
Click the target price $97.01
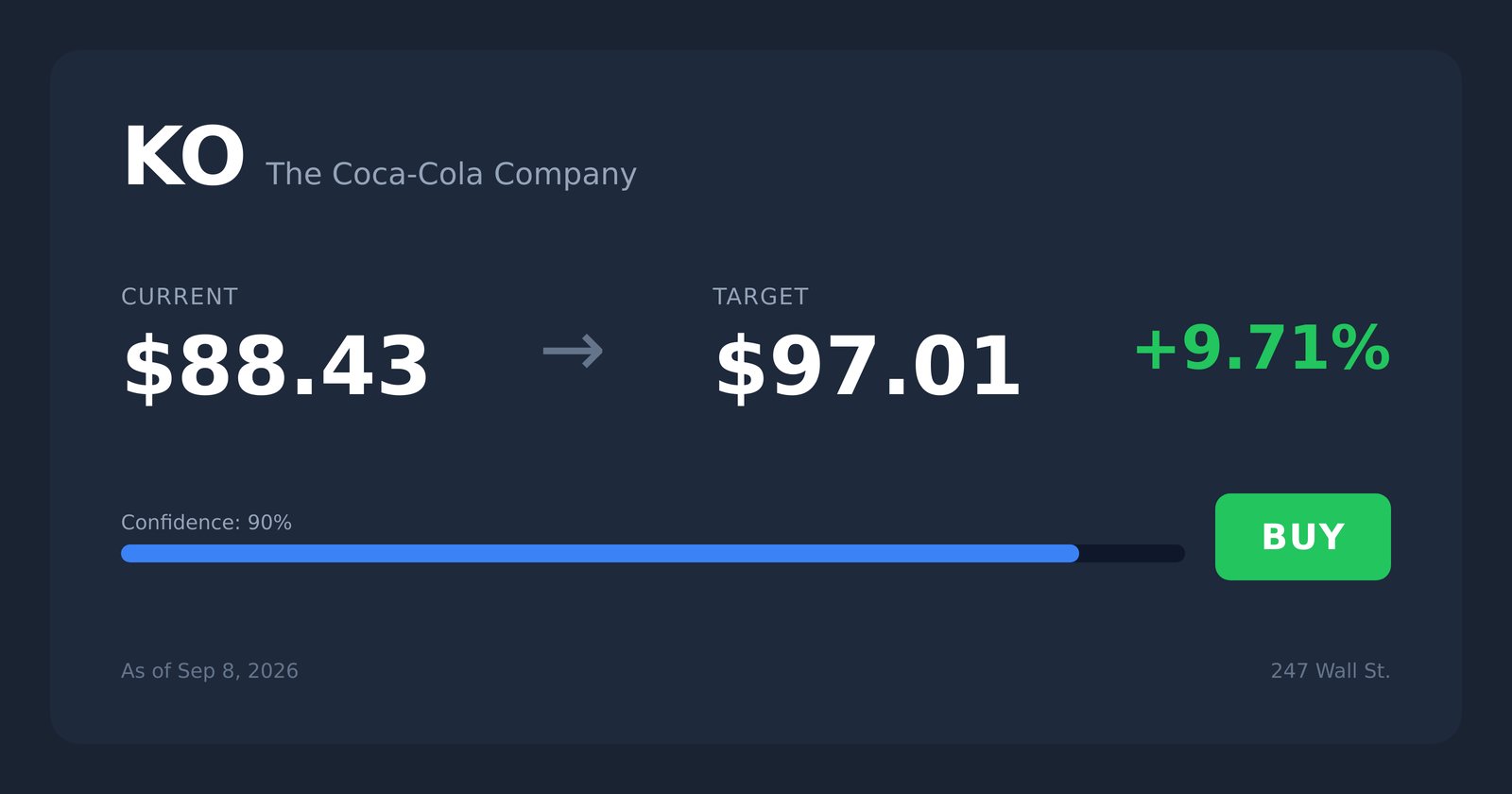coord(868,367)
